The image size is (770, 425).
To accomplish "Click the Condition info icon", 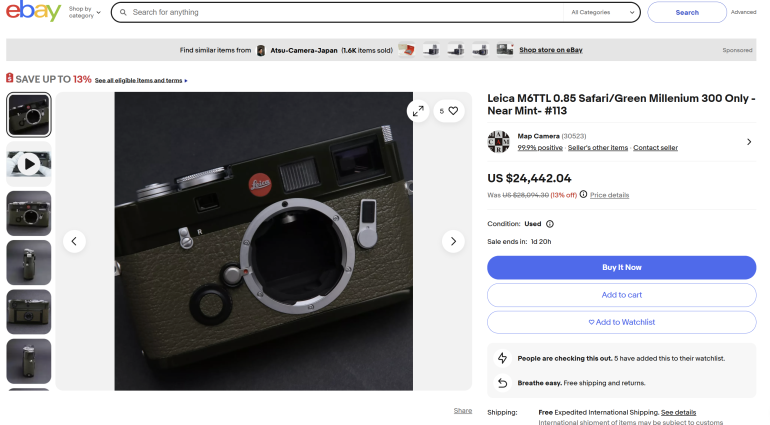I will tap(550, 224).
